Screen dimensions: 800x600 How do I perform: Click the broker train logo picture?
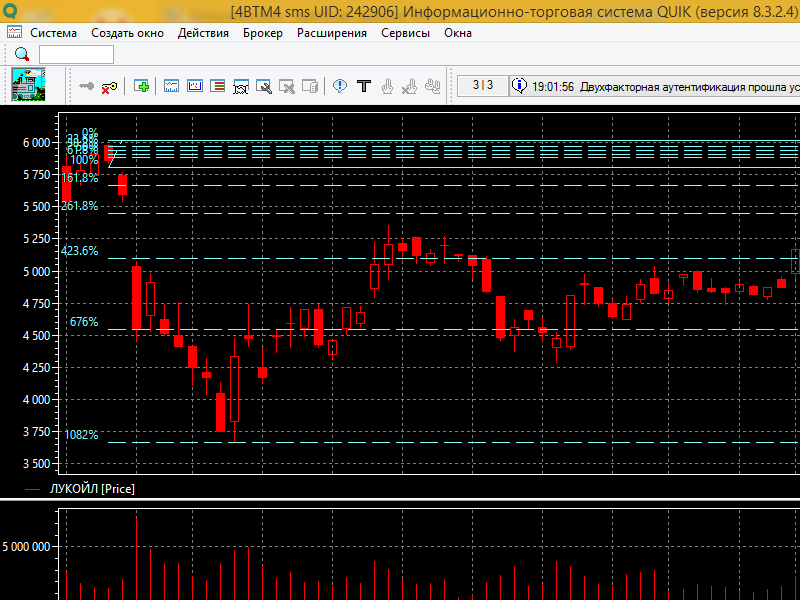28,84
